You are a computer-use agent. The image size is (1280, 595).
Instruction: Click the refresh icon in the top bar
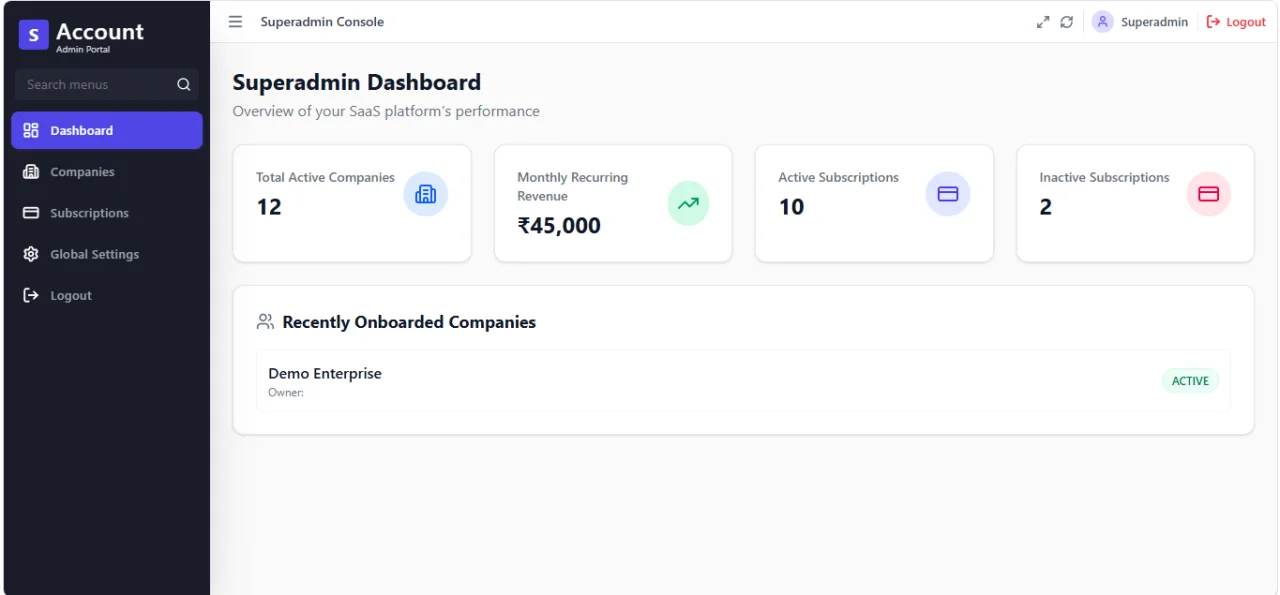tap(1067, 22)
